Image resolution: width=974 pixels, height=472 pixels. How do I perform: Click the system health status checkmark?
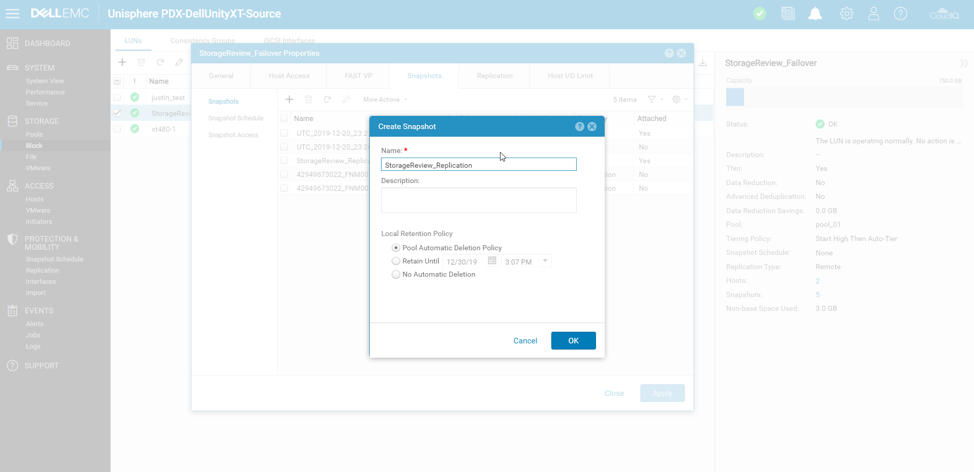pos(760,14)
